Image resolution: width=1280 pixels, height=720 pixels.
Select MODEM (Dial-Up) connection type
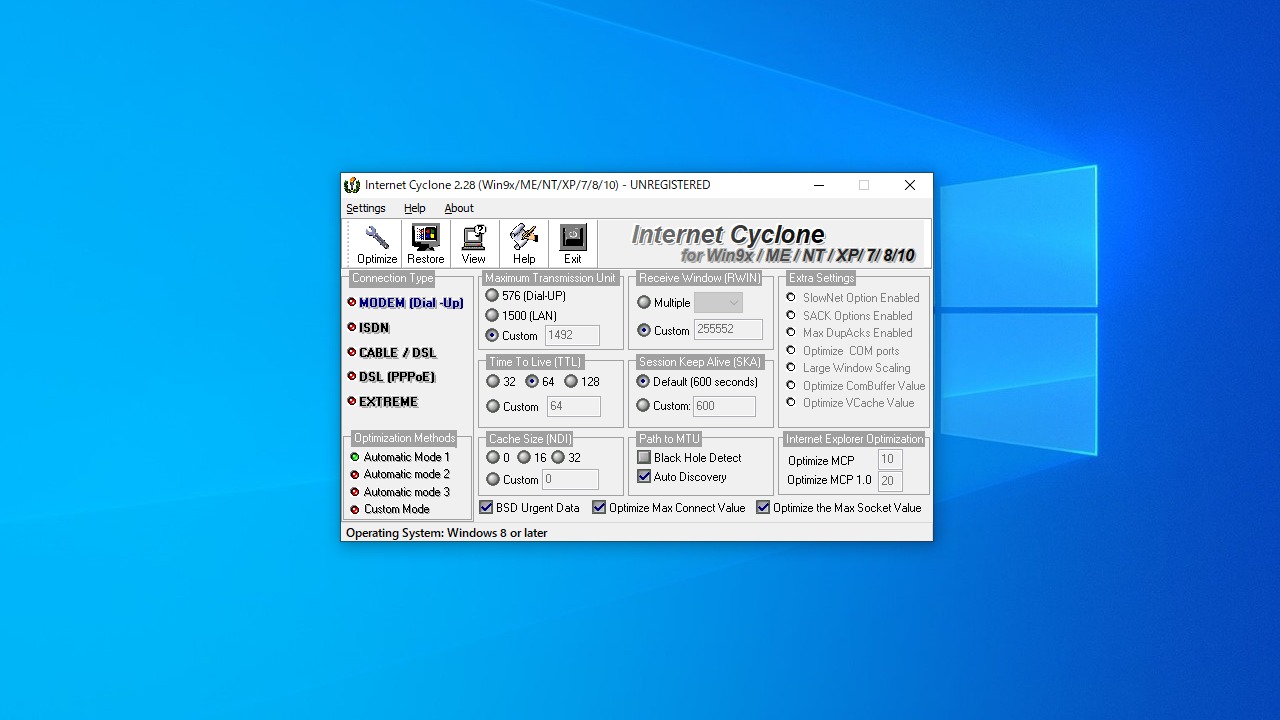pyautogui.click(x=405, y=303)
